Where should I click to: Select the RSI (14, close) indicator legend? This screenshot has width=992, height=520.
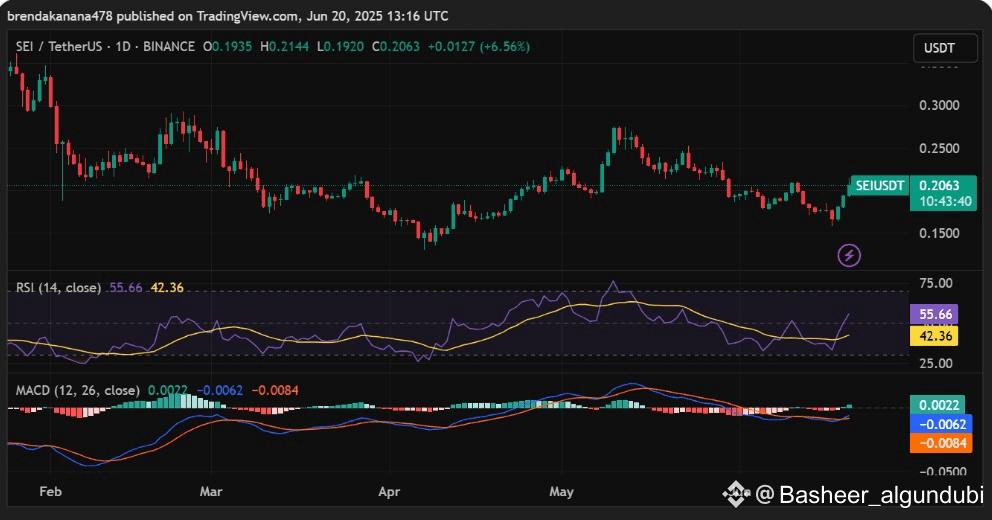pos(58,288)
